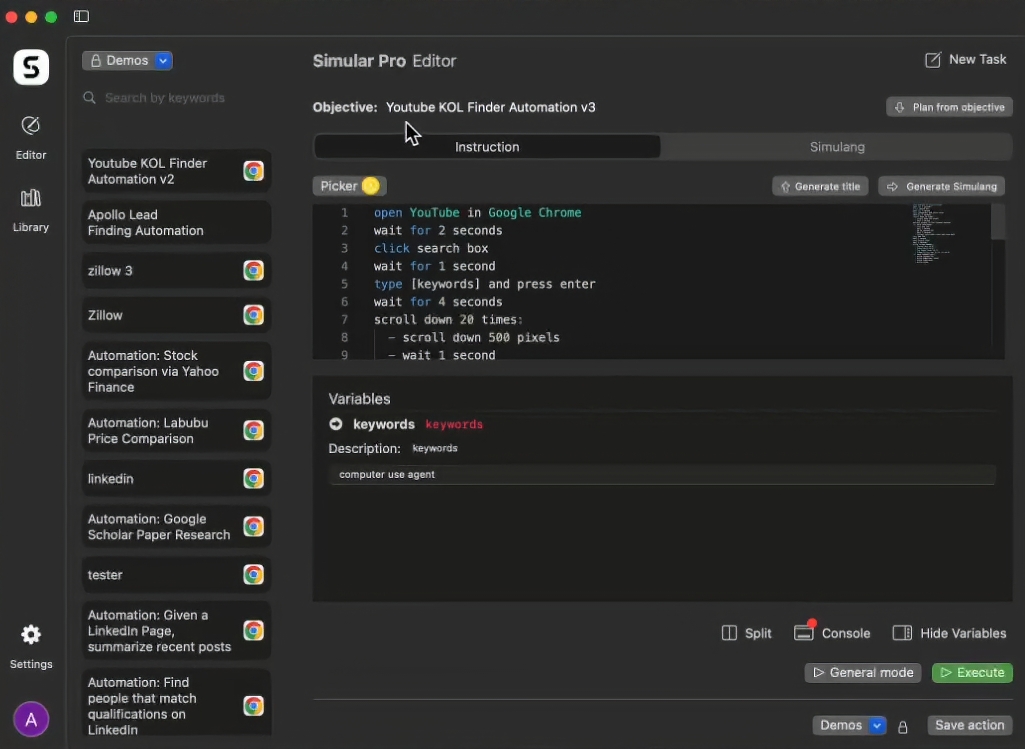Click Chrome icon on linkedin row
Screen dimensions: 1025x749
click(253, 478)
